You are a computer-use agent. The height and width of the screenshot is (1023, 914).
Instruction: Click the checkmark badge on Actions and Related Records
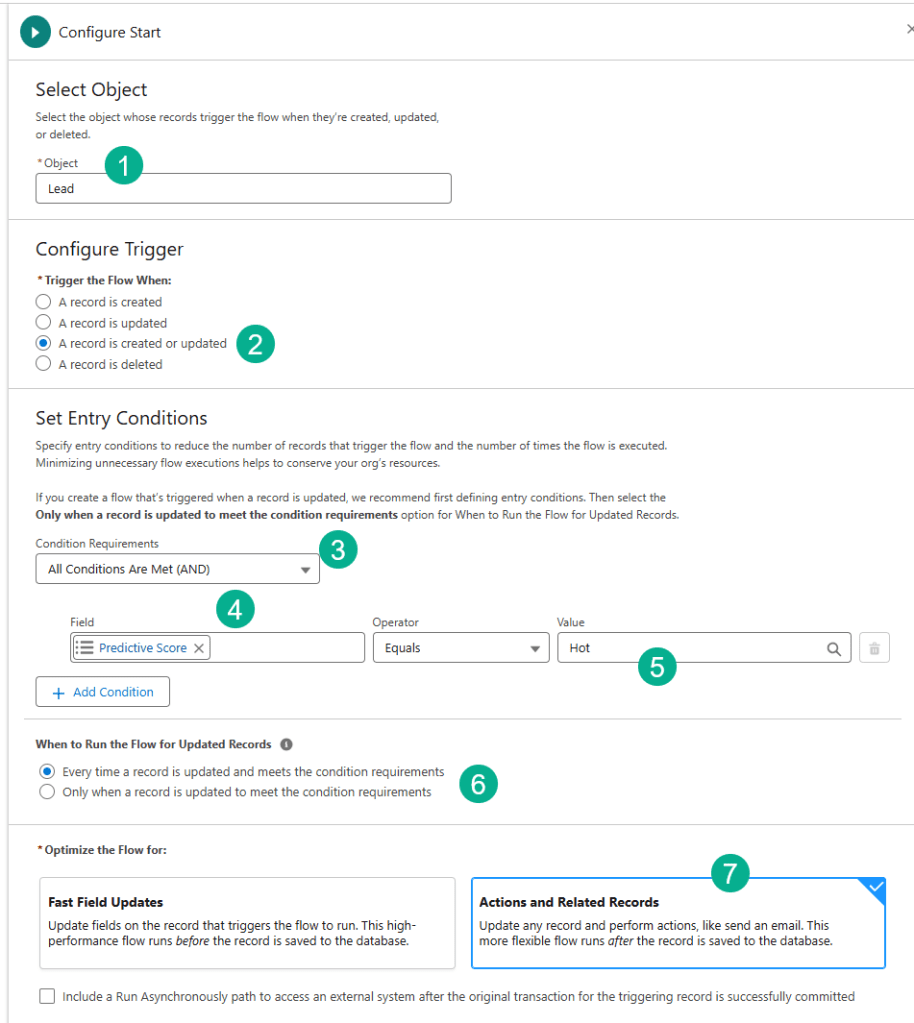[x=875, y=887]
